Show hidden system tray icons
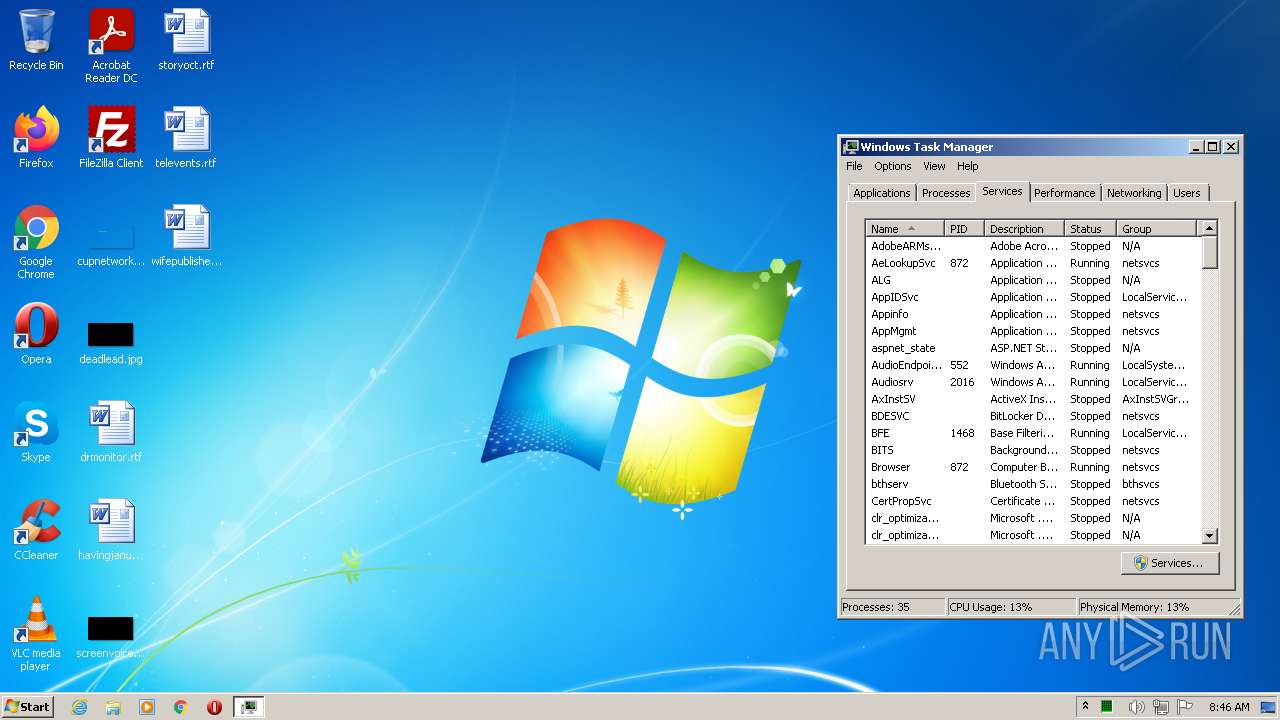 click(x=1085, y=707)
